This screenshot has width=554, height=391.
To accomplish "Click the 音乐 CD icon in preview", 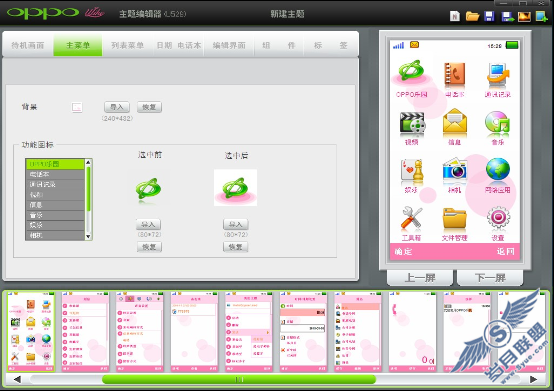I will 497,123.
